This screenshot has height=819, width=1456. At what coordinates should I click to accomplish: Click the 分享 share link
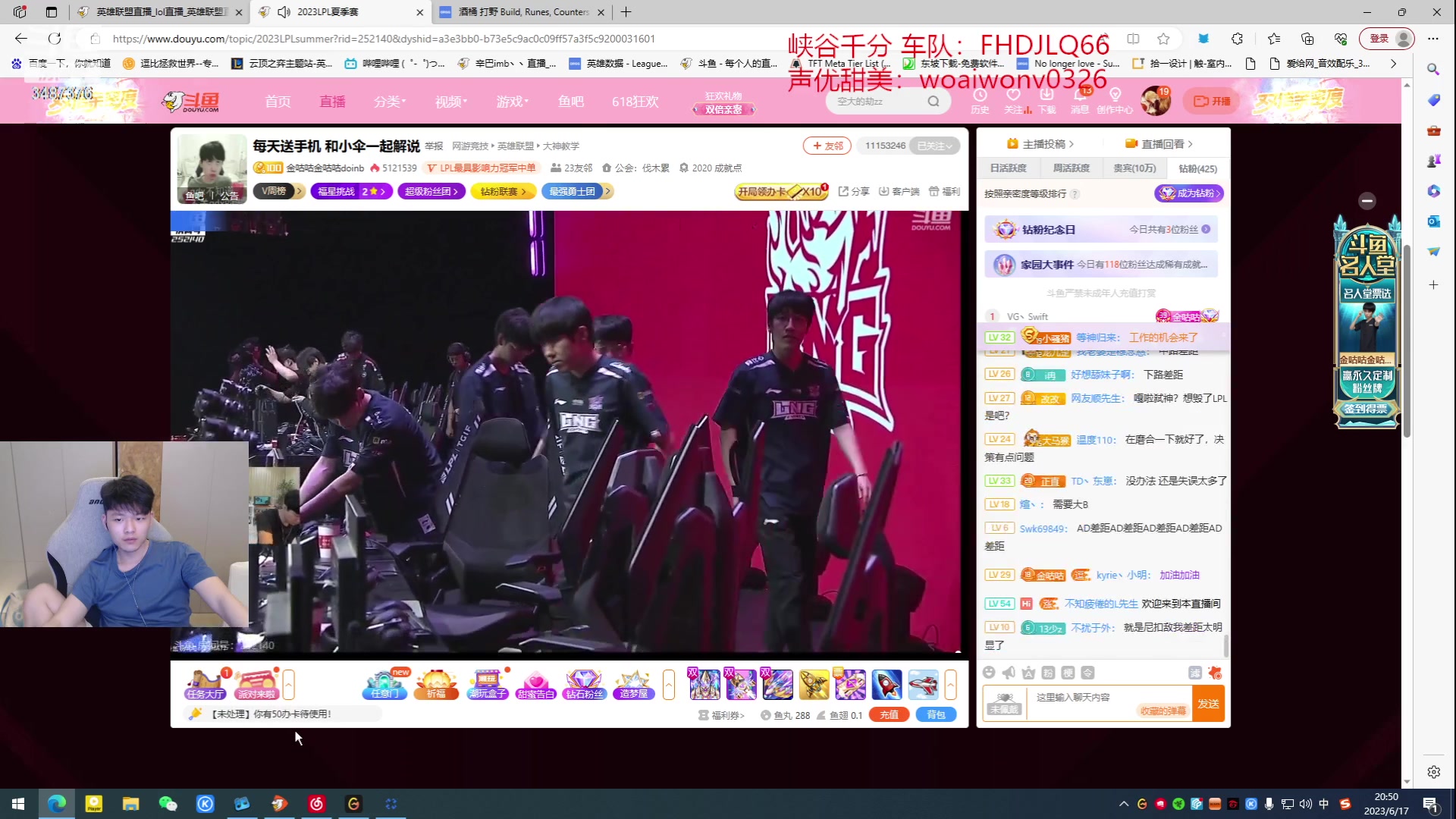pyautogui.click(x=859, y=191)
